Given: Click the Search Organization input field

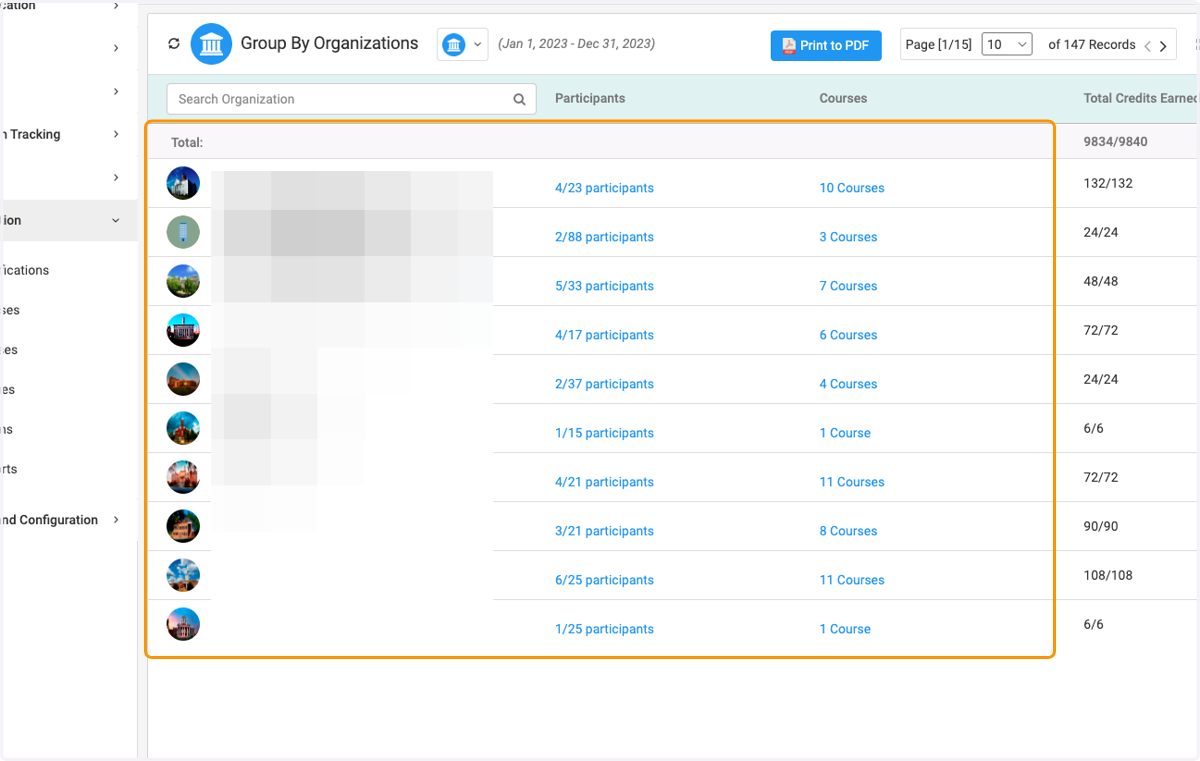Looking at the screenshot, I should click(x=352, y=99).
